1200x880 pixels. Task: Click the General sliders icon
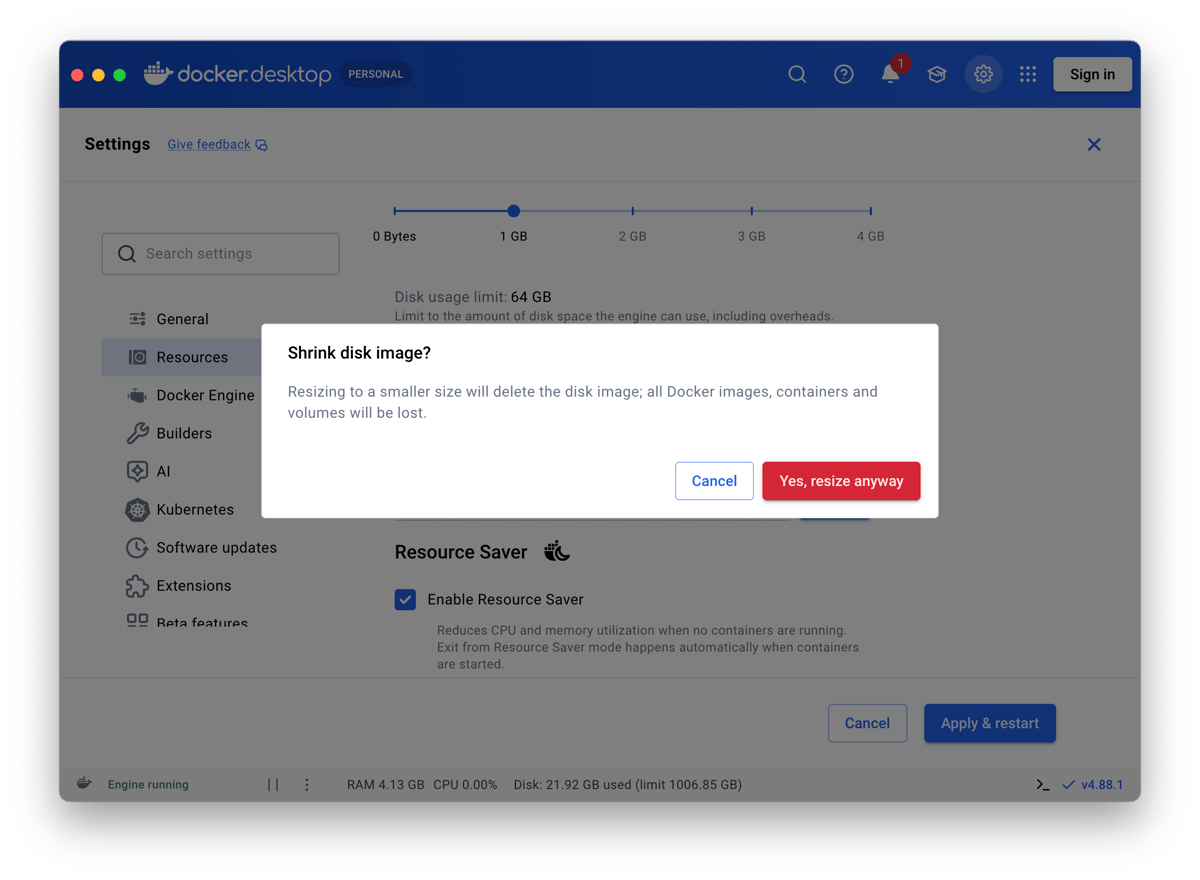[137, 319]
